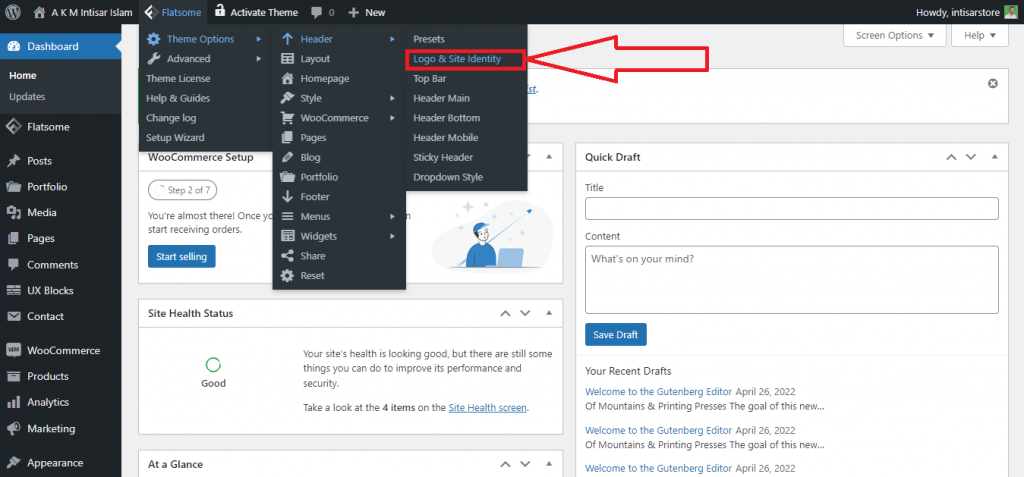Open the Homepage menu item

point(325,78)
